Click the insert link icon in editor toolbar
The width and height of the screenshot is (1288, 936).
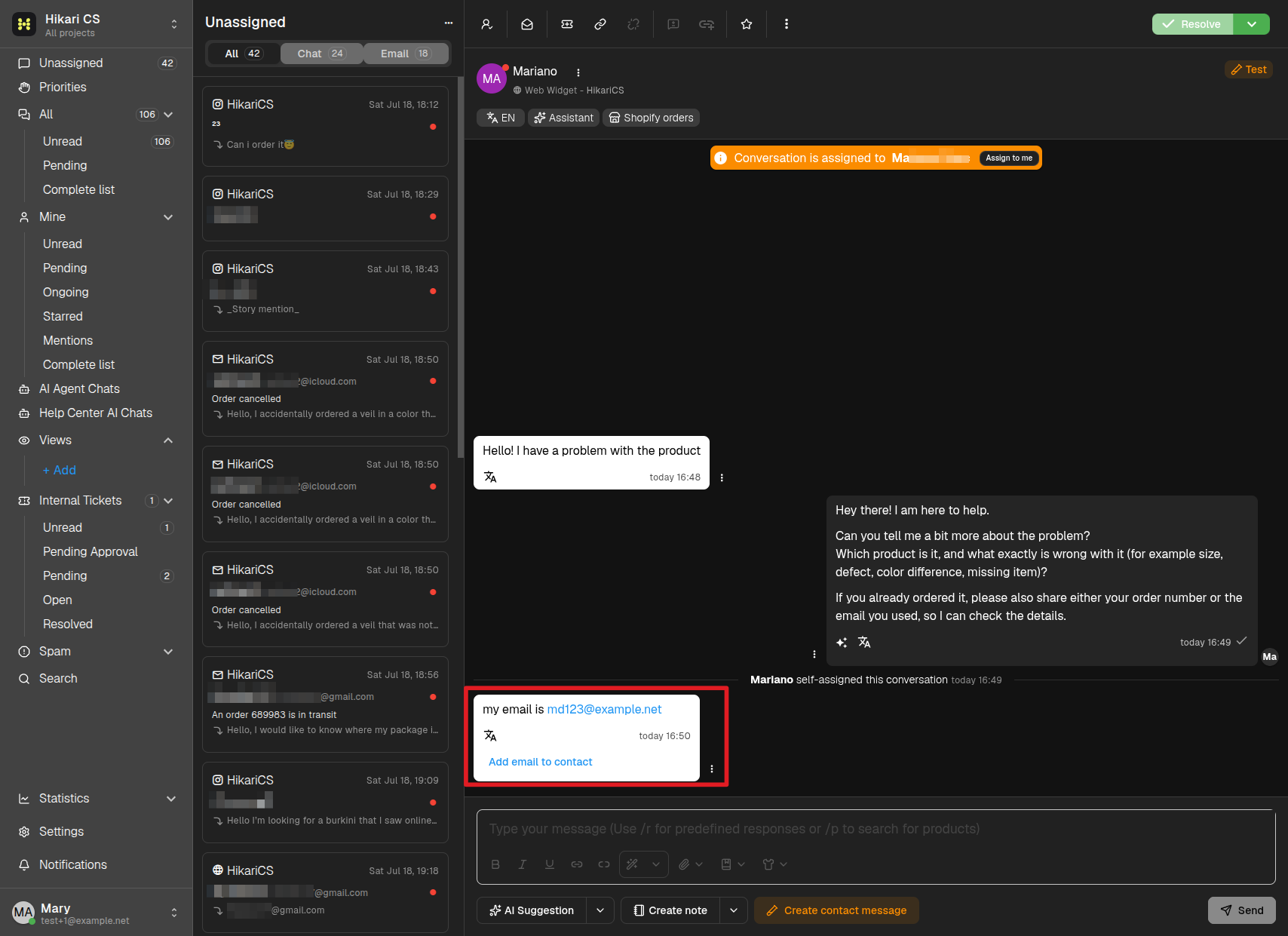click(x=577, y=864)
